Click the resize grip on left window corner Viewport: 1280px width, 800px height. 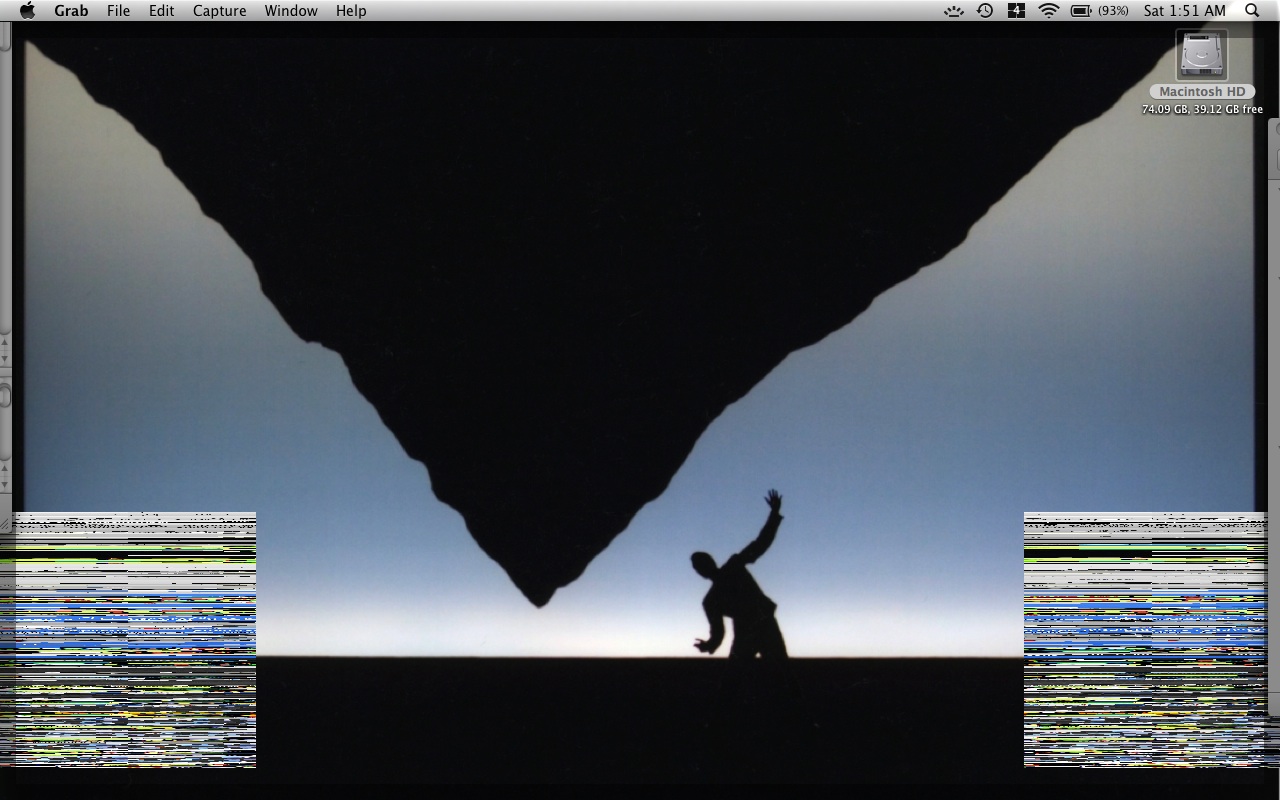(5, 522)
